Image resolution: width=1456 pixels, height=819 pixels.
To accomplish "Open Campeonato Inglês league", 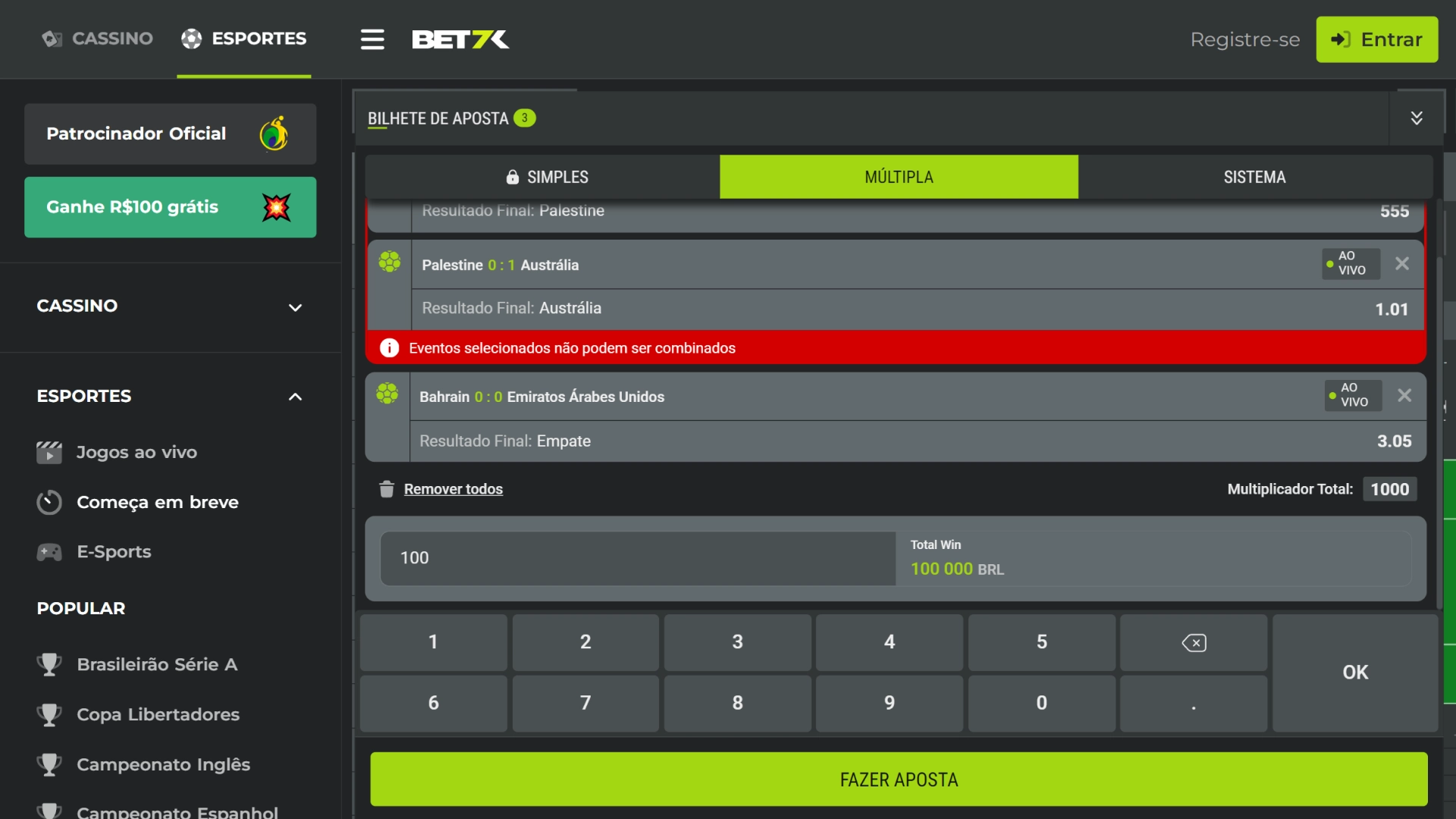I will [x=163, y=764].
